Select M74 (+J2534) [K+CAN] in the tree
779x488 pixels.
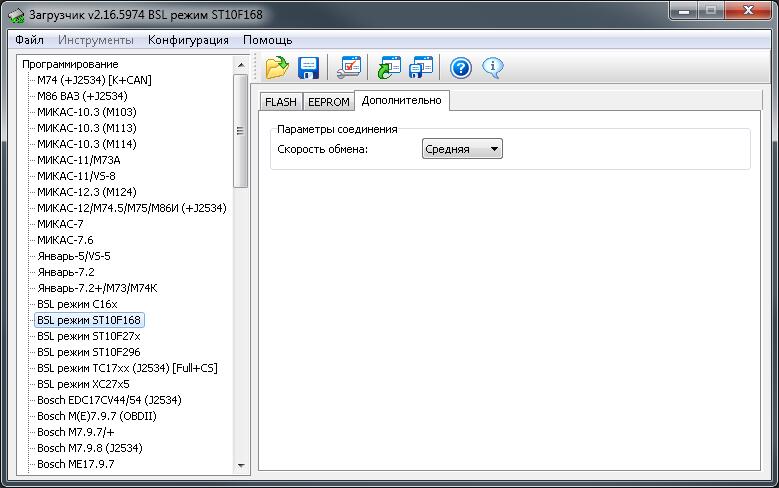click(x=94, y=80)
